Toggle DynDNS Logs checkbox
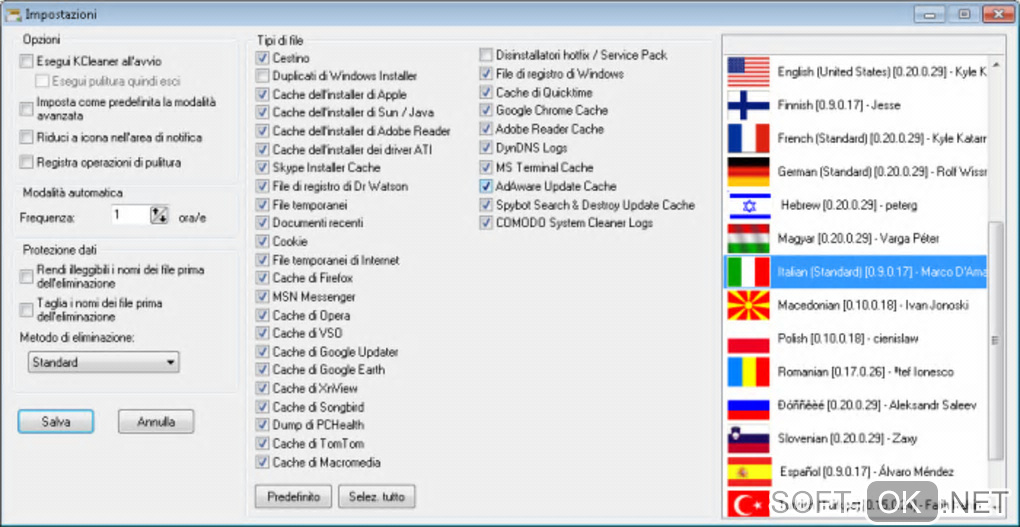 click(x=486, y=148)
